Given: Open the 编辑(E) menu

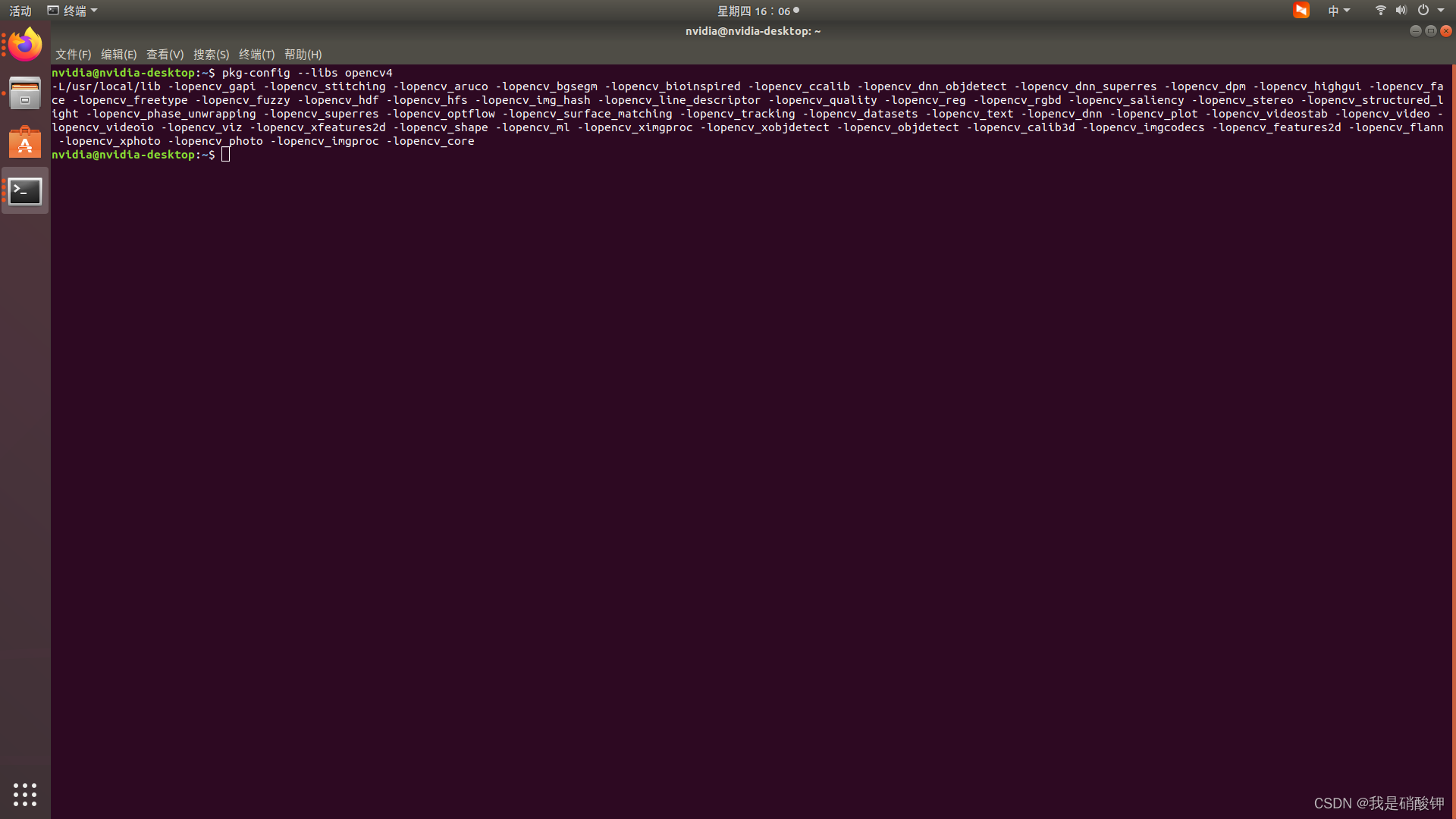Looking at the screenshot, I should pyautogui.click(x=118, y=54).
